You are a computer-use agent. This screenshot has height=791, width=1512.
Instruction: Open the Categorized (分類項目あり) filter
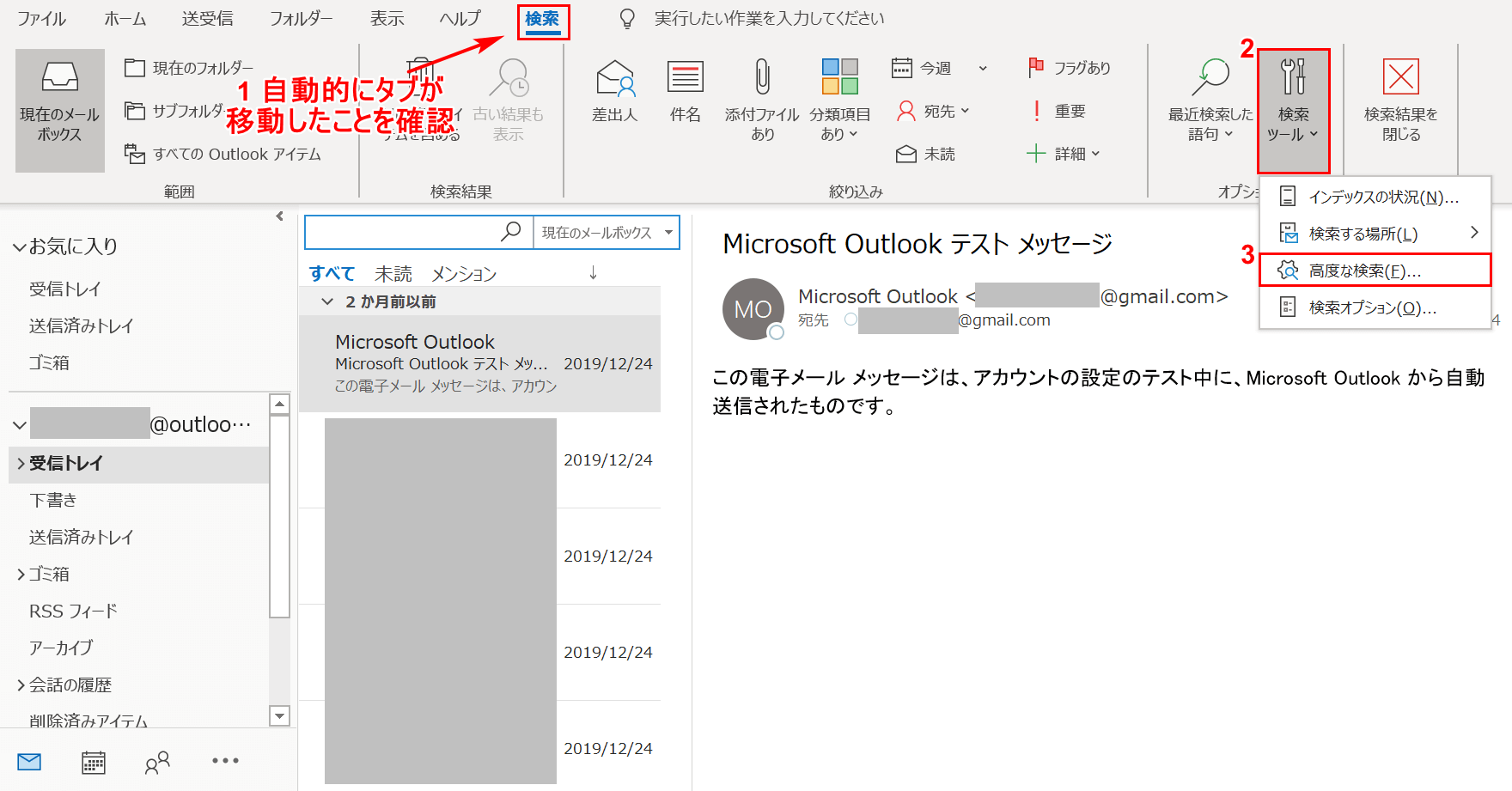tap(839, 100)
